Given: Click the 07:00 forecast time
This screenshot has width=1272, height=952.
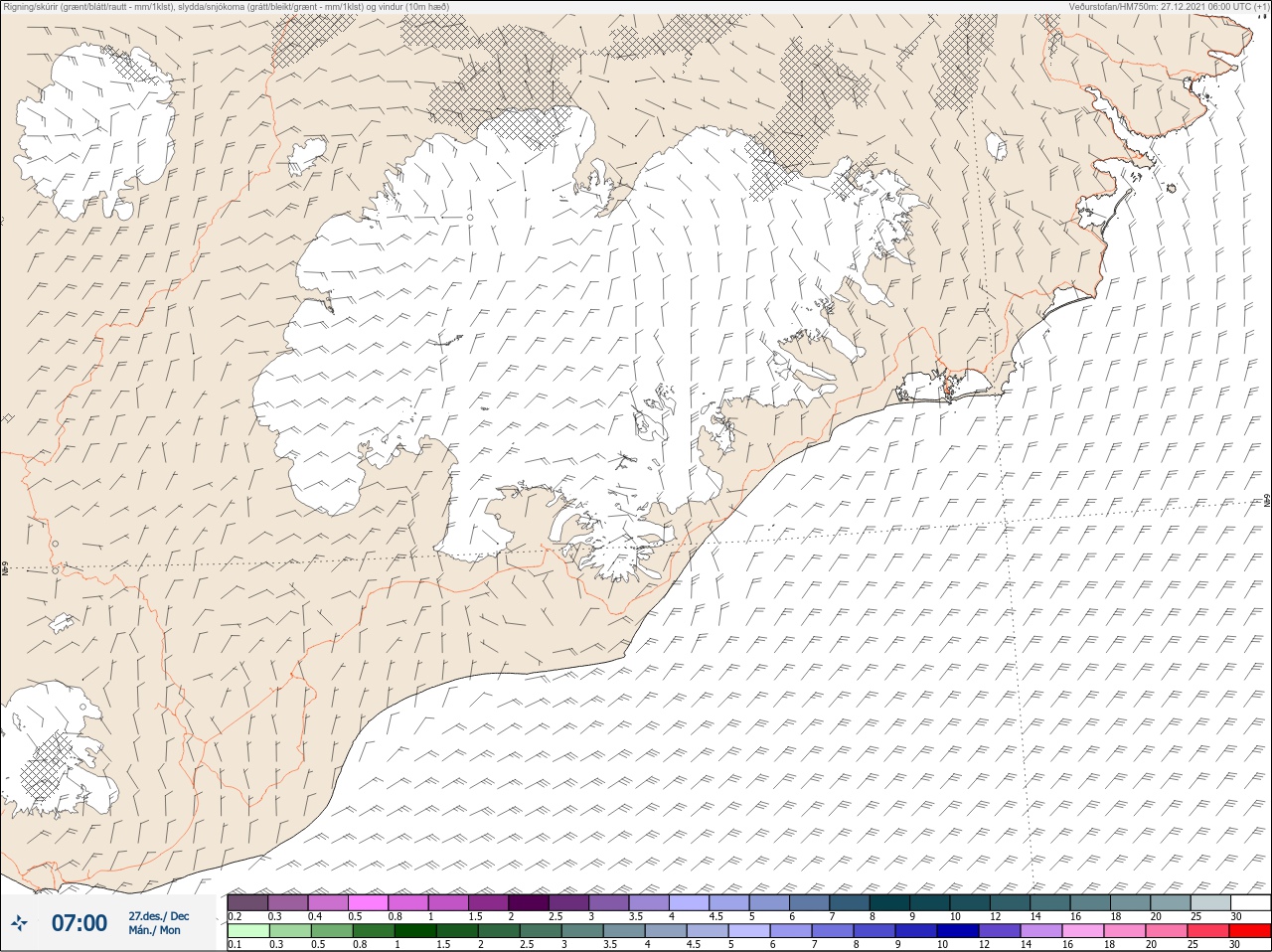Looking at the screenshot, I should pyautogui.click(x=79, y=923).
